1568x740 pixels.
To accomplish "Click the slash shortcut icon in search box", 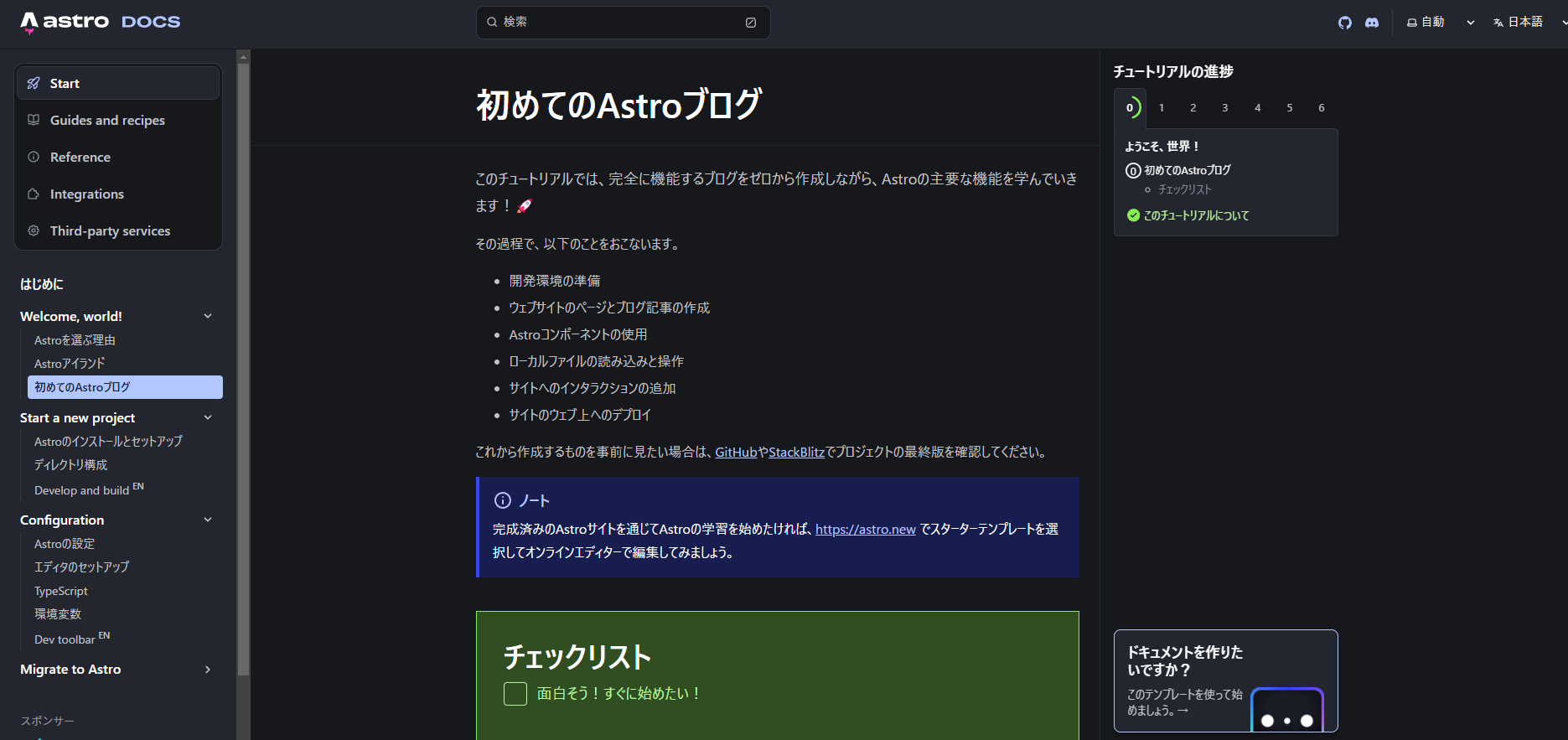I will pos(751,23).
